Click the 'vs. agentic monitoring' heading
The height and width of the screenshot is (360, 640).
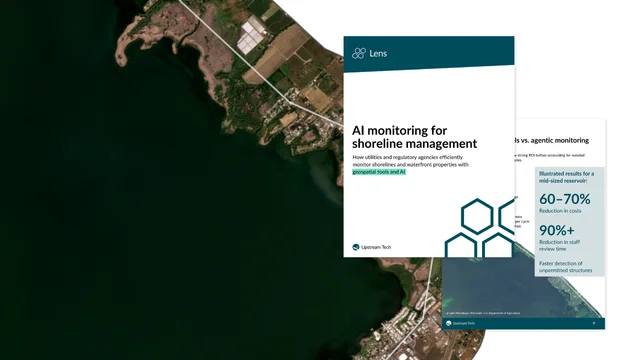tap(555, 140)
